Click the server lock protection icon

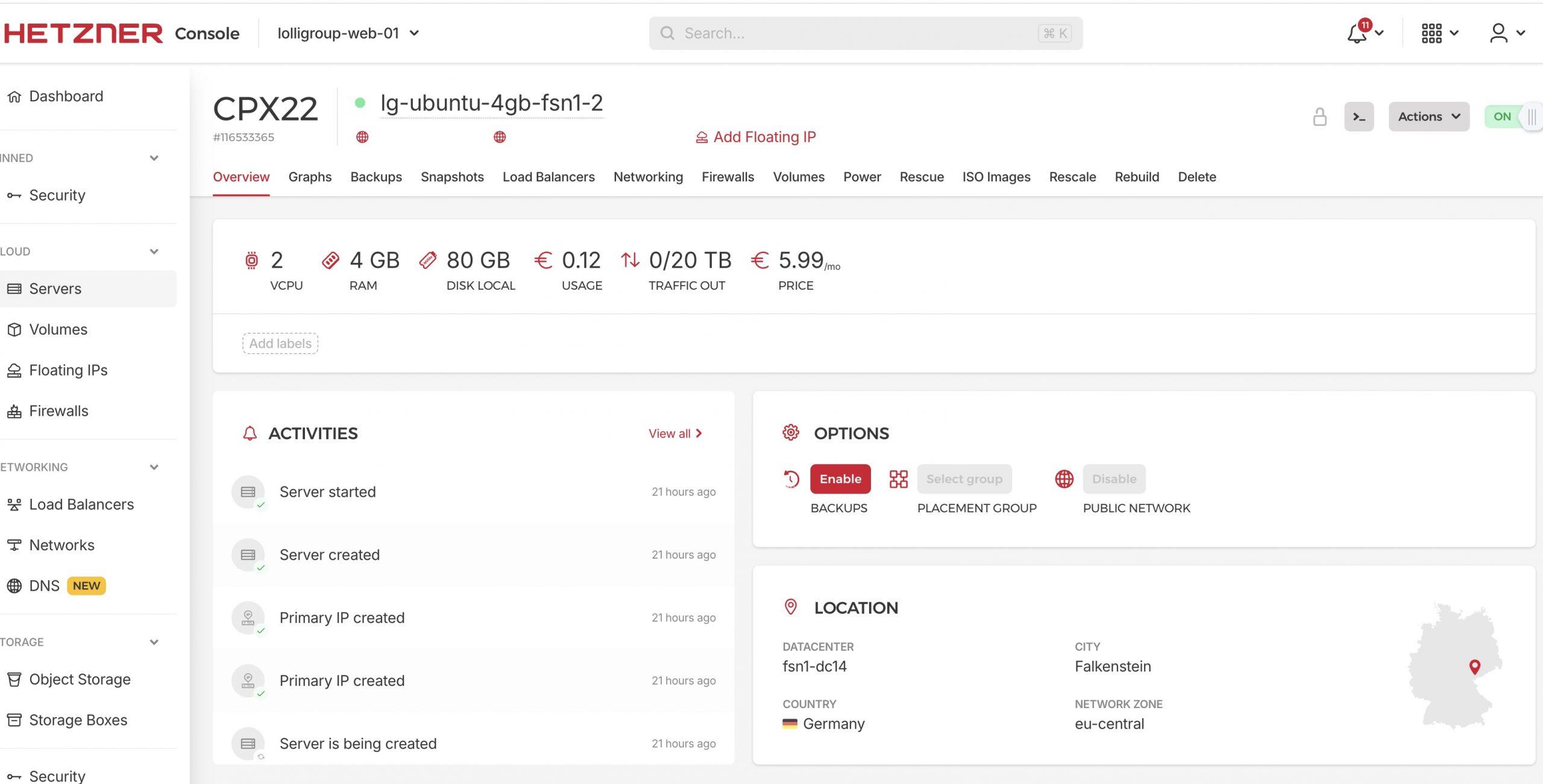(1319, 117)
